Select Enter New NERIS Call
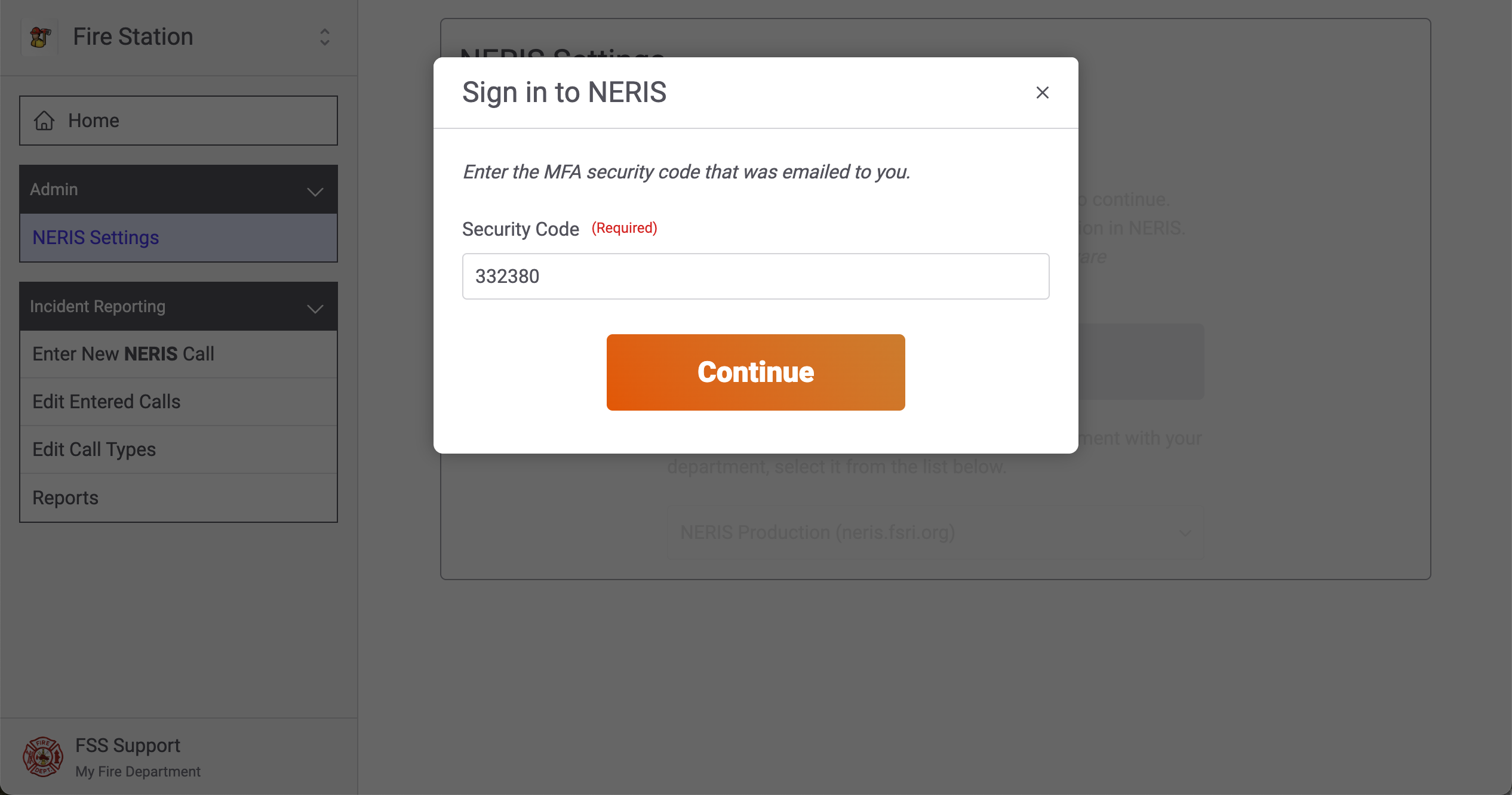Image resolution: width=1512 pixels, height=795 pixels. click(x=123, y=354)
